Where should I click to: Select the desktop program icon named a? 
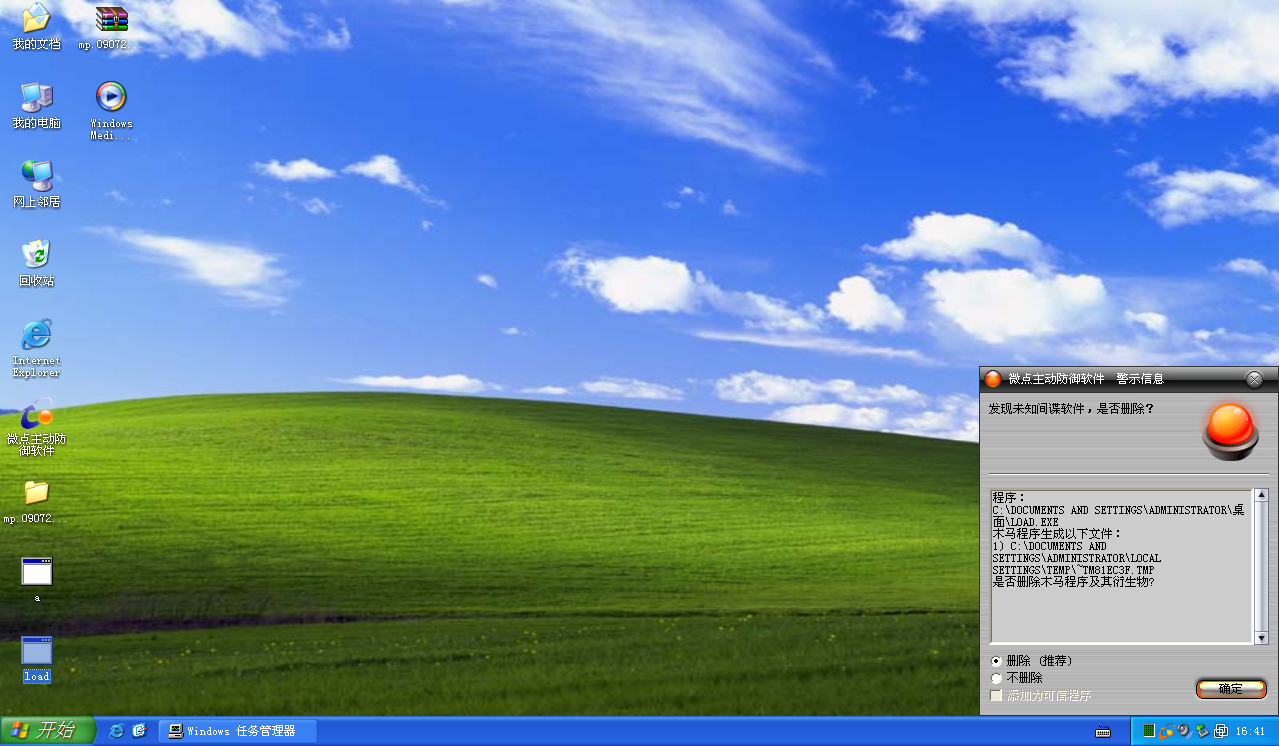coord(37,579)
